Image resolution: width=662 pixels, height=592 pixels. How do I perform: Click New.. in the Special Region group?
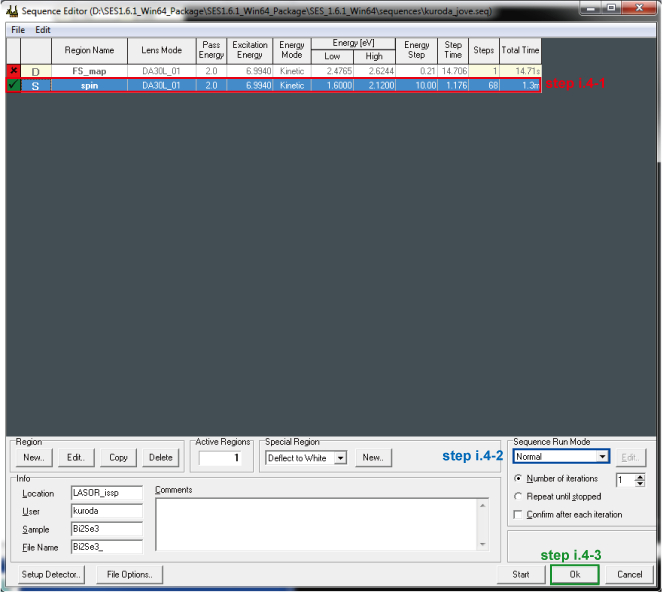coord(373,458)
